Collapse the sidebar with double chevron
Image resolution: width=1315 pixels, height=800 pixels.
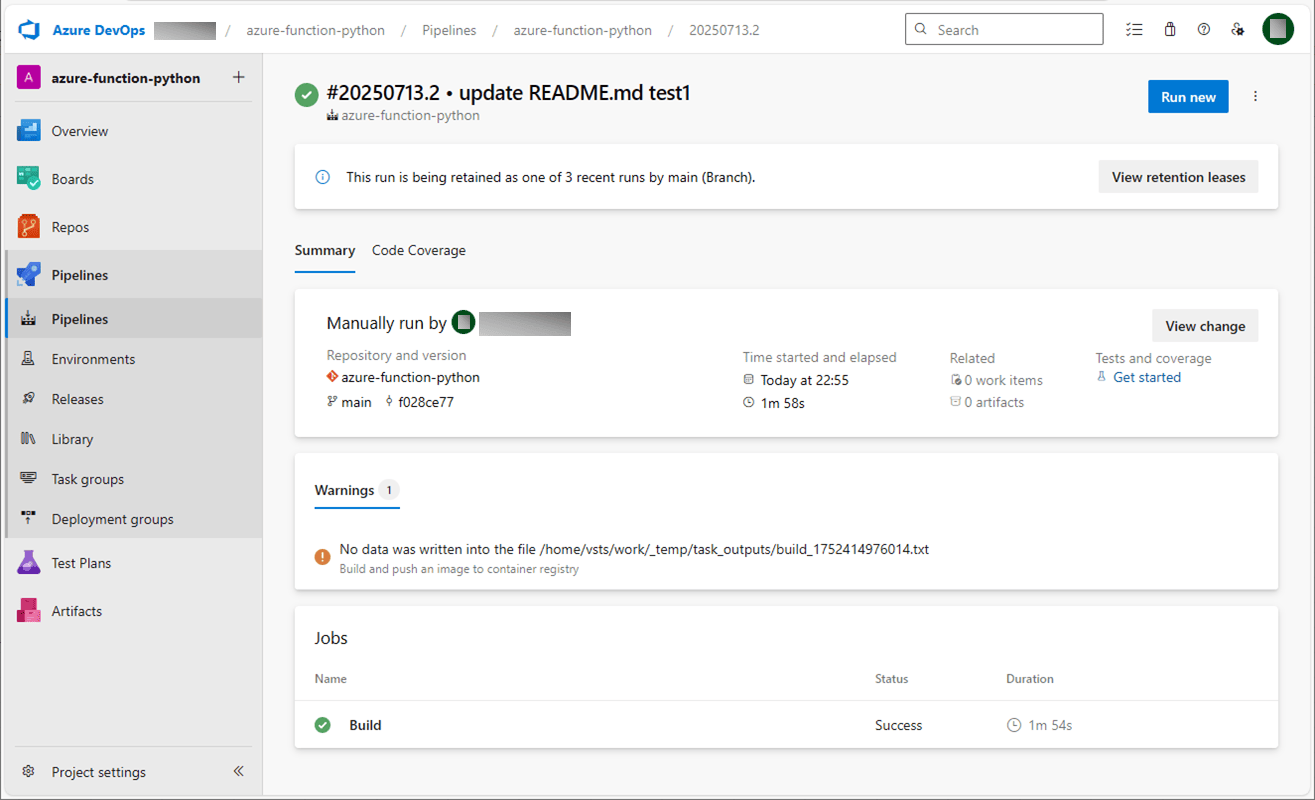238,771
